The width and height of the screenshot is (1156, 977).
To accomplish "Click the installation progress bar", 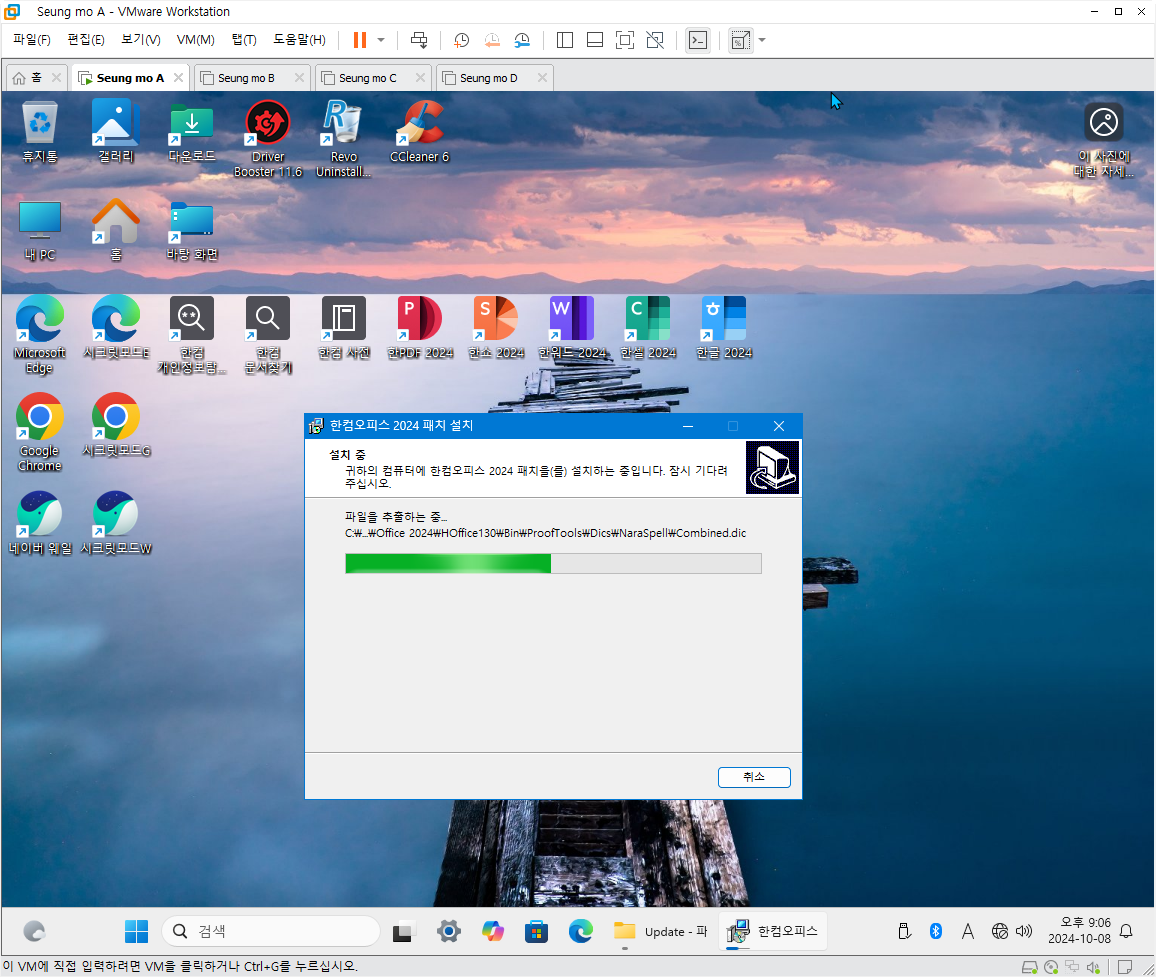I will 553,563.
